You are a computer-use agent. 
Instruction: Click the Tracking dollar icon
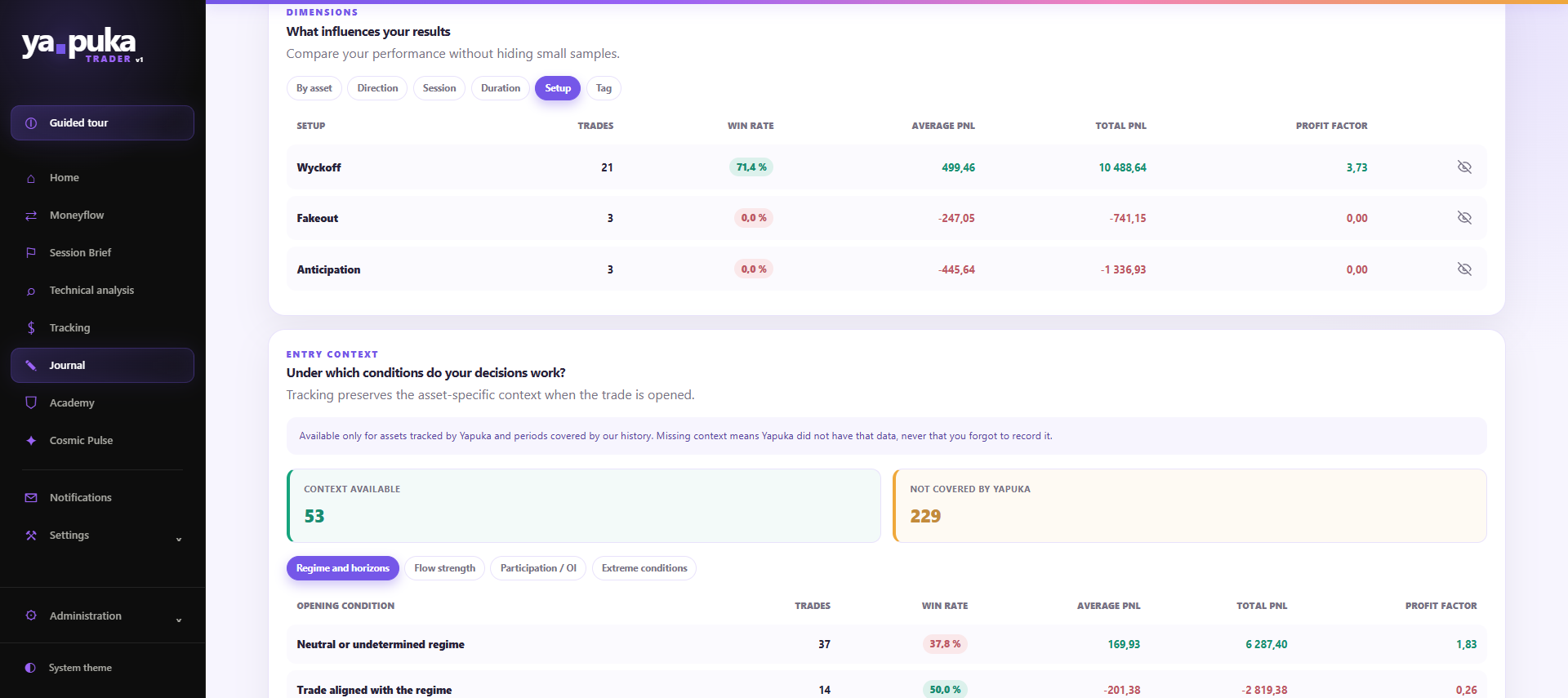[x=31, y=328]
